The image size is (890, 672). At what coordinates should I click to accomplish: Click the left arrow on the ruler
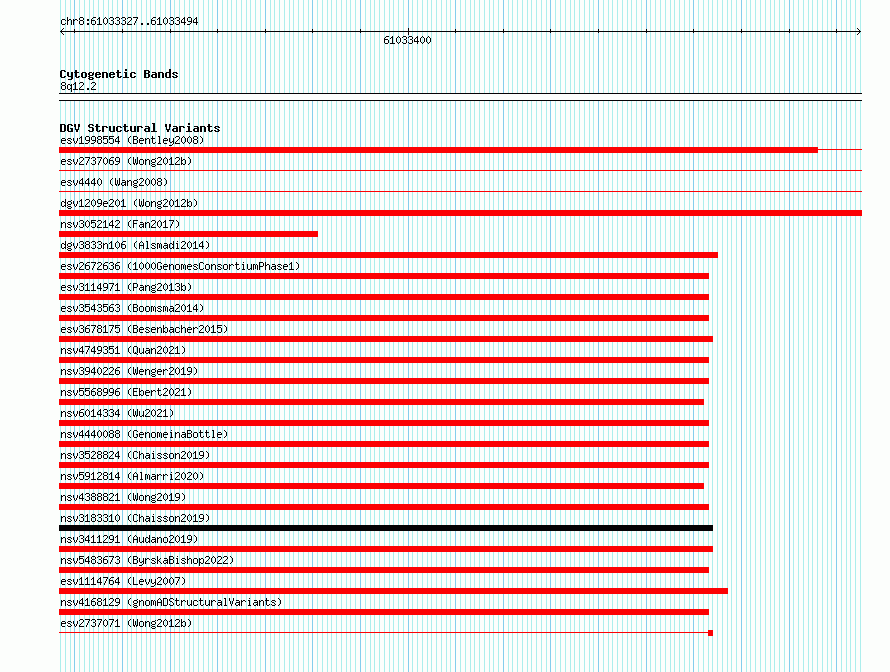(62, 32)
